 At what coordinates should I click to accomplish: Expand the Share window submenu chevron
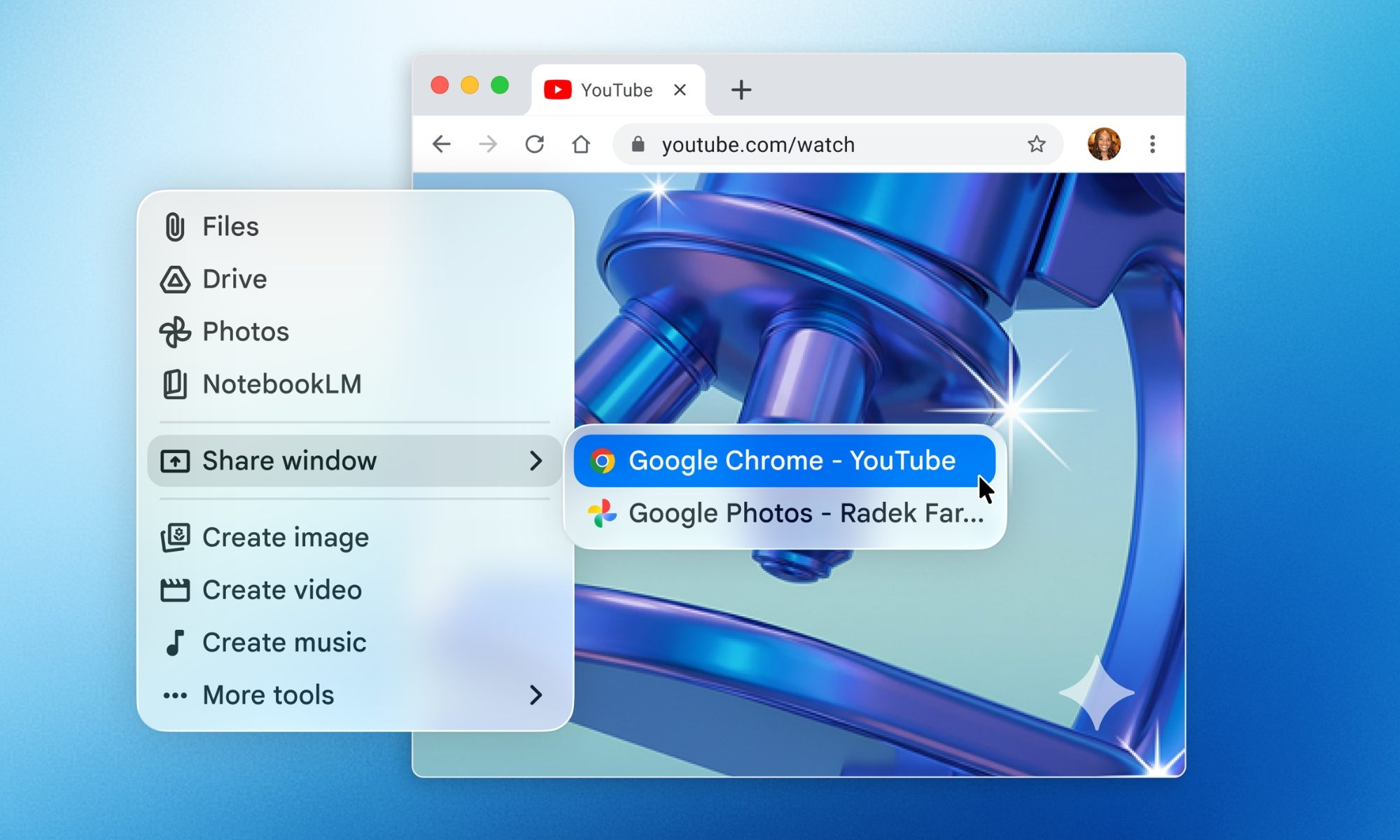point(537,460)
